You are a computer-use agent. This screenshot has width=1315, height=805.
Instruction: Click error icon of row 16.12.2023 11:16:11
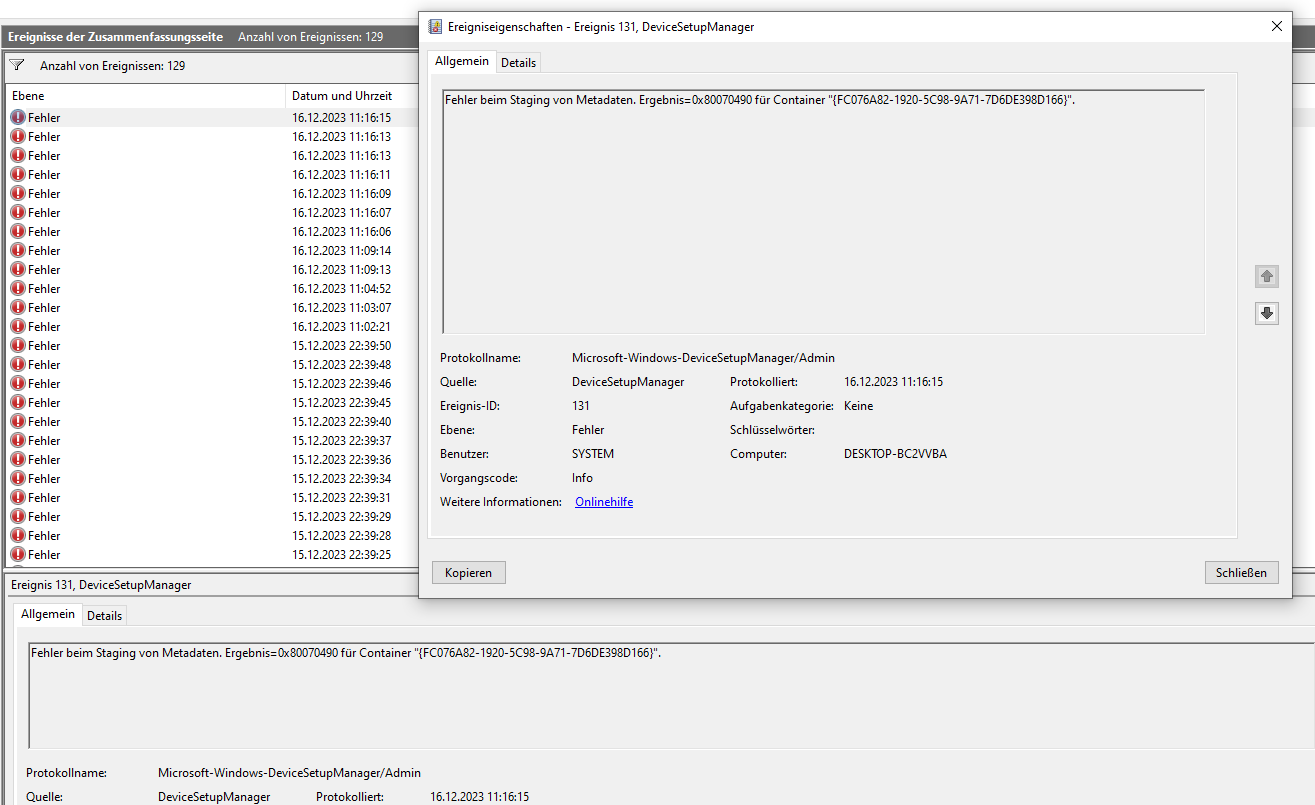coord(18,174)
